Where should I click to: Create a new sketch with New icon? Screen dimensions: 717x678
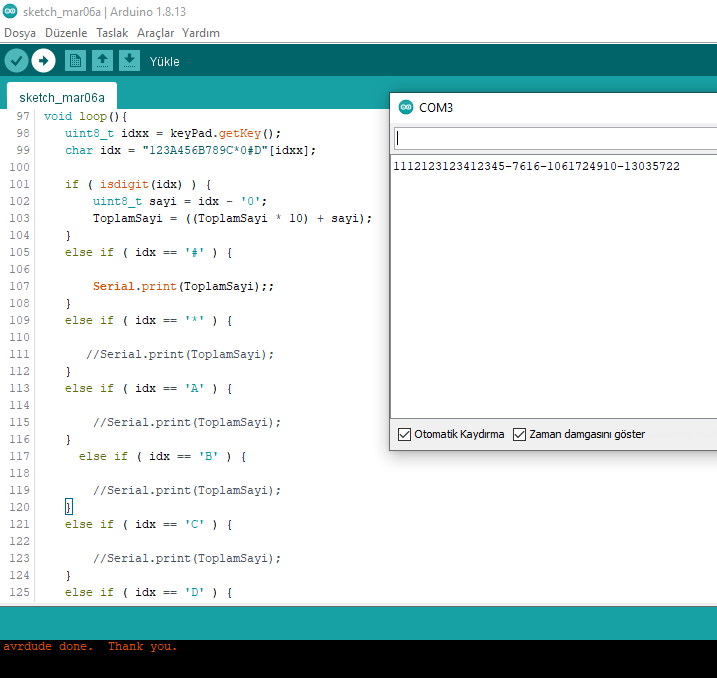point(75,61)
